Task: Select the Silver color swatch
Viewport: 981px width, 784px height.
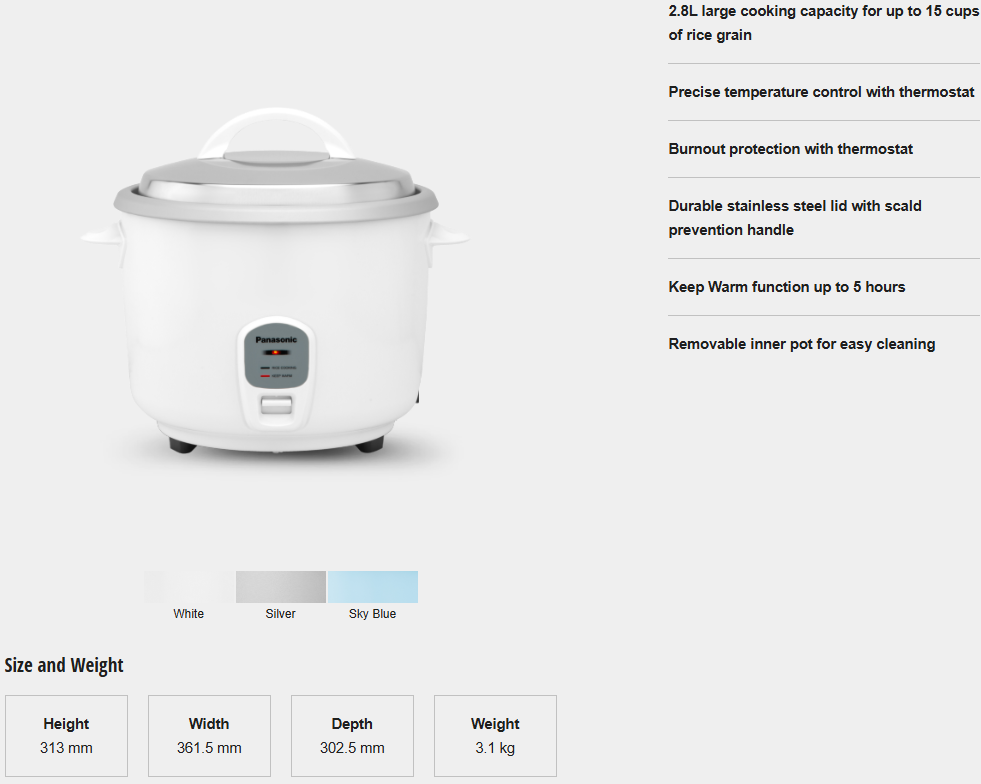Action: pyautogui.click(x=281, y=587)
